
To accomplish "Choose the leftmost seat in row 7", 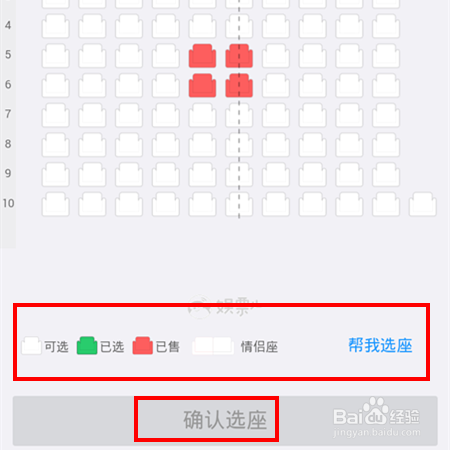I will tap(56, 115).
